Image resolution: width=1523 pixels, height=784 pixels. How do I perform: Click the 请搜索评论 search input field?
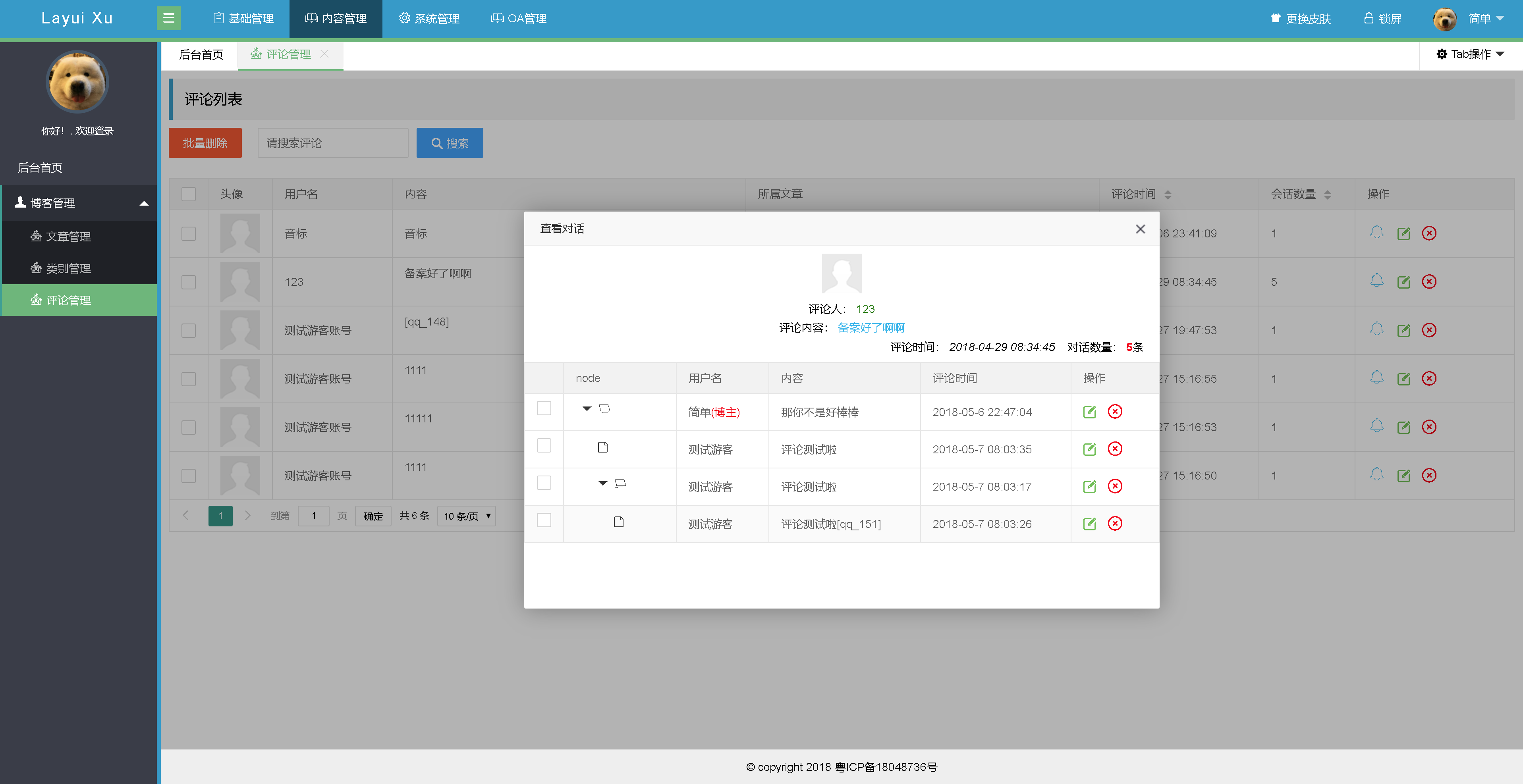(333, 143)
